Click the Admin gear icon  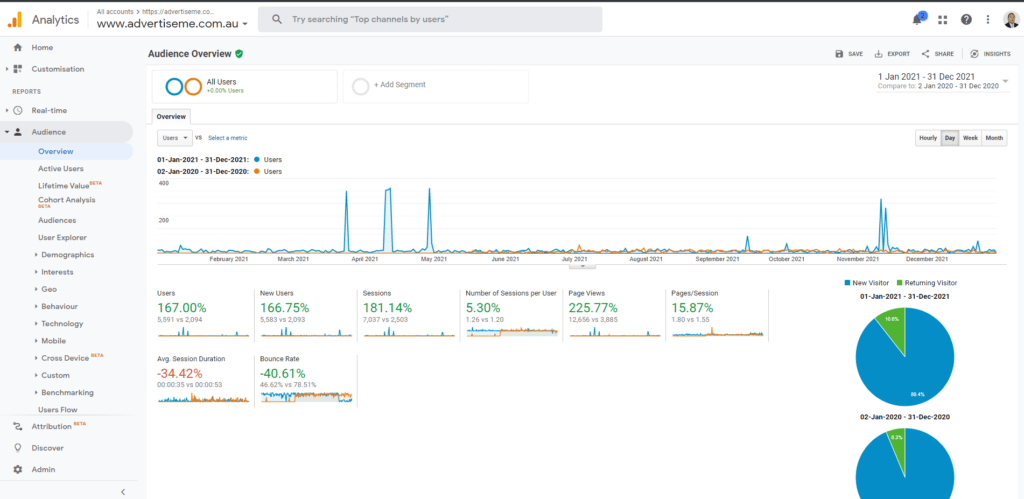[x=18, y=470]
